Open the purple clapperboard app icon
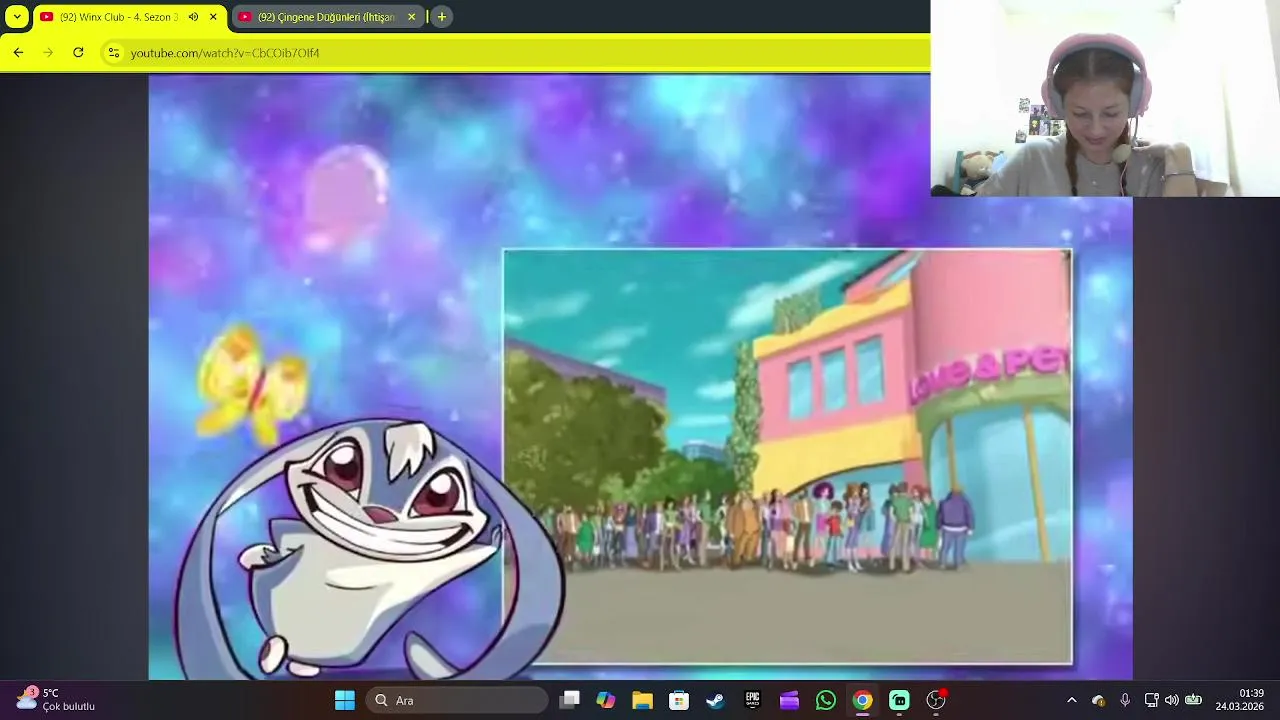 (789, 700)
